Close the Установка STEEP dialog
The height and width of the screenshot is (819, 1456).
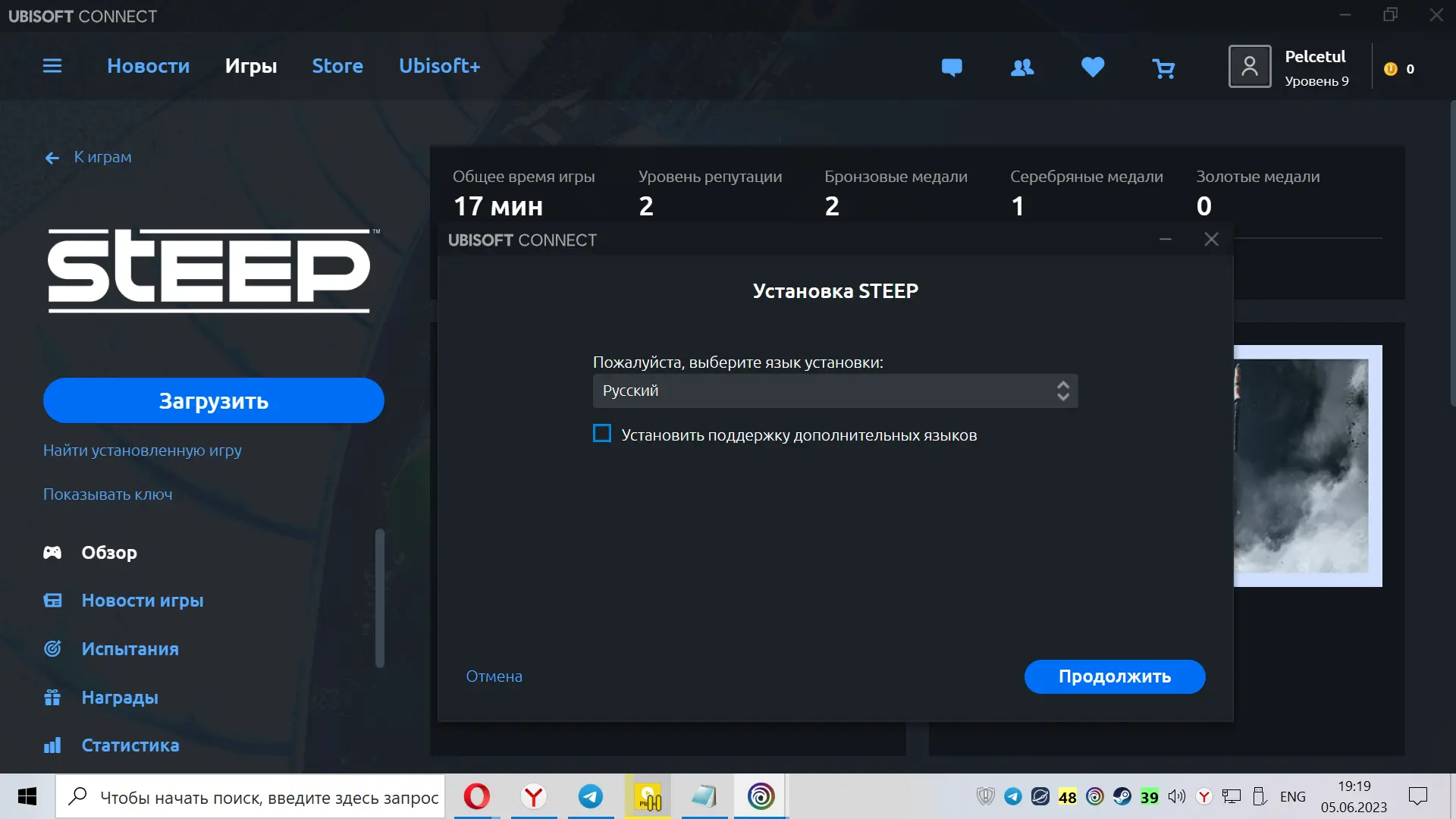tap(1212, 240)
